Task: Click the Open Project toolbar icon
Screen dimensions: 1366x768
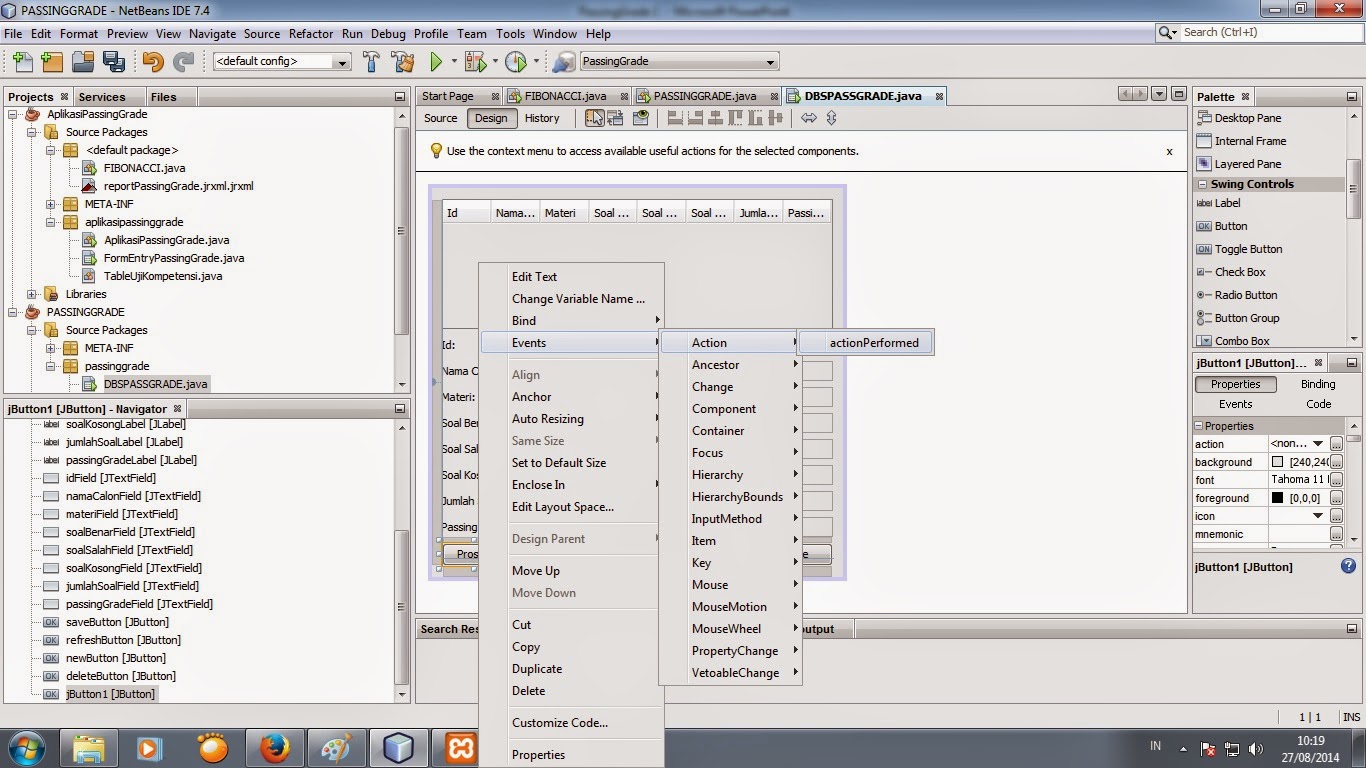Action: click(x=84, y=61)
